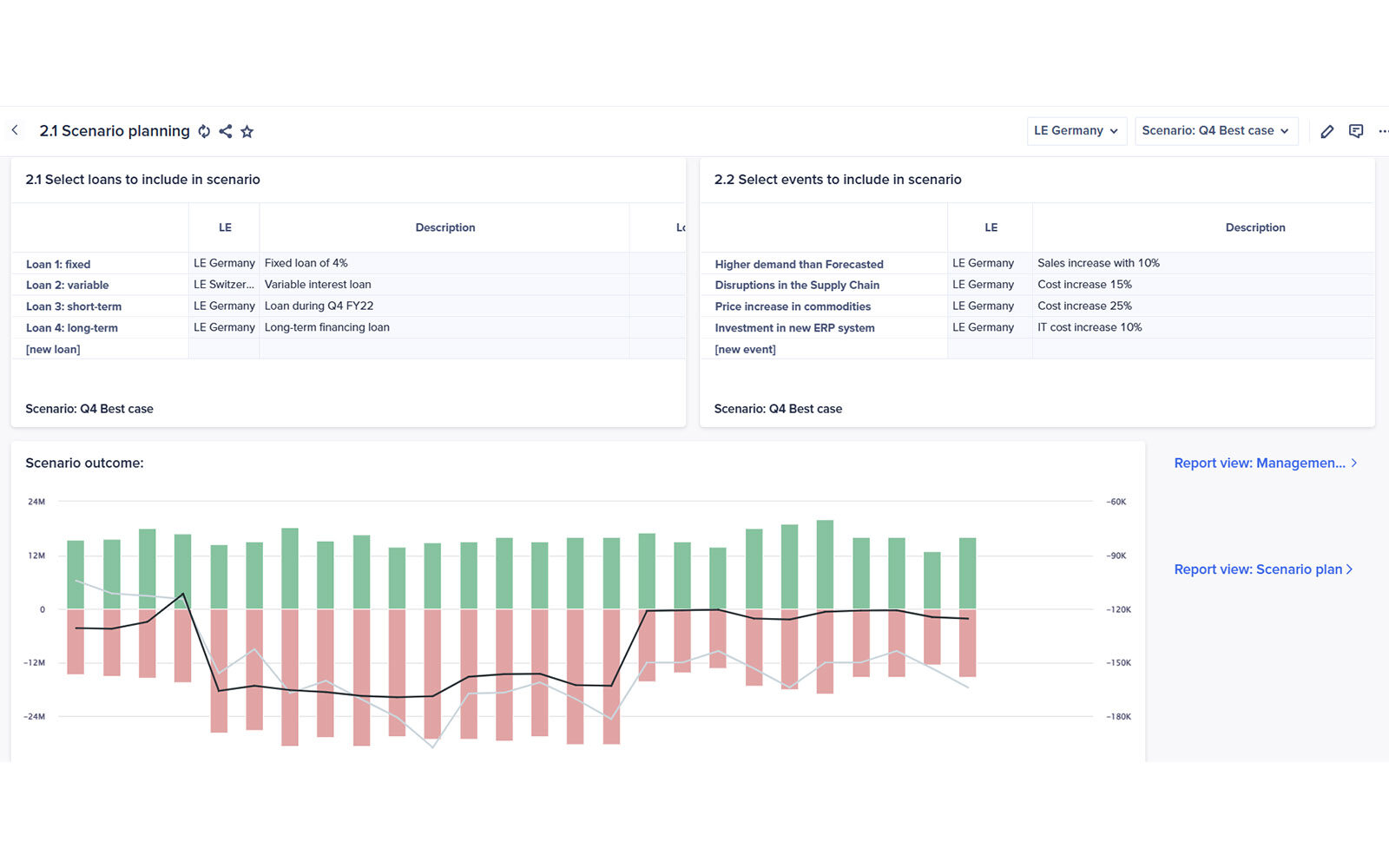
Task: Select the Loan 1: fixed row
Action: pyautogui.click(x=58, y=264)
